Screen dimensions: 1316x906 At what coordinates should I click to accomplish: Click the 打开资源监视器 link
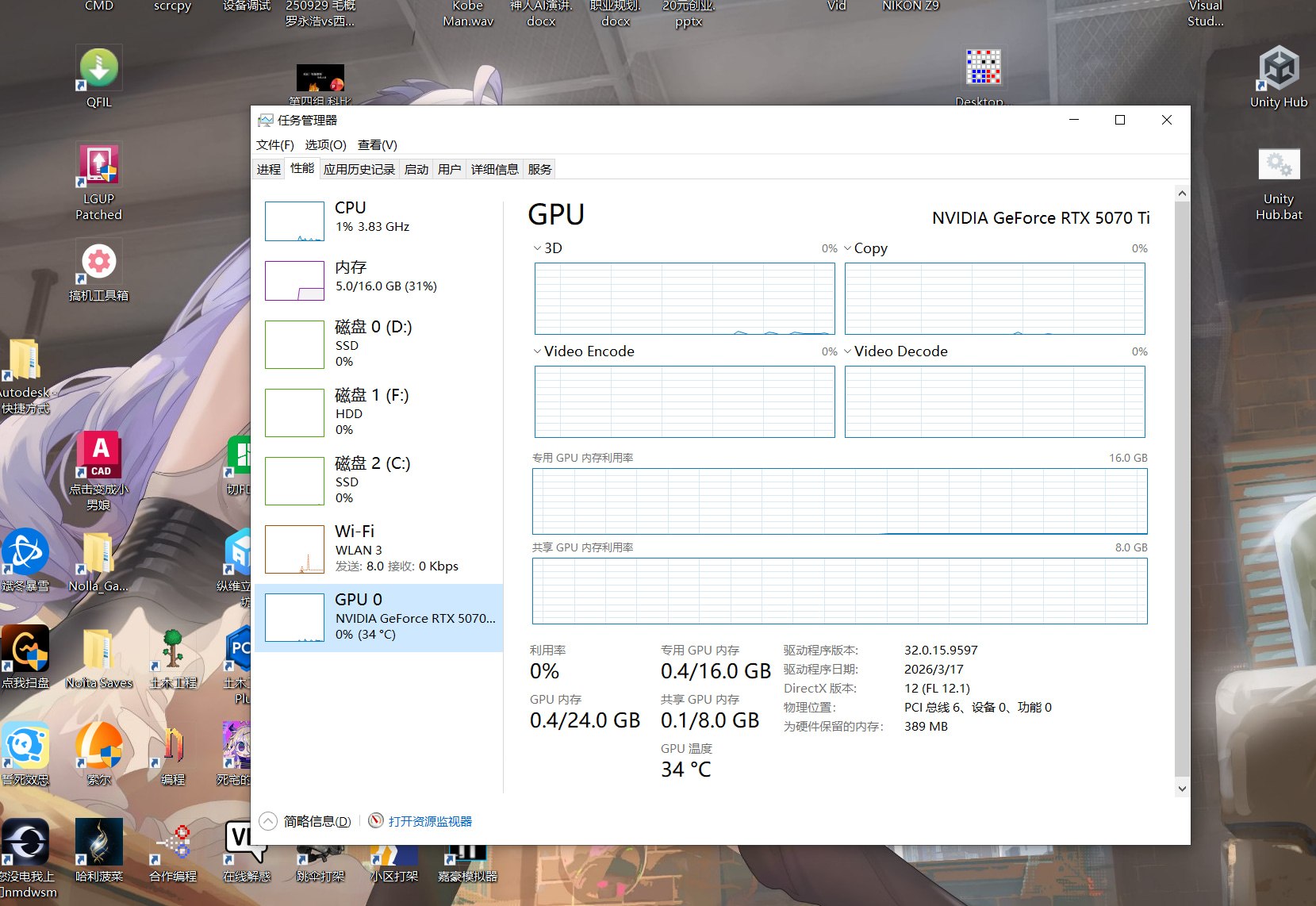(430, 821)
